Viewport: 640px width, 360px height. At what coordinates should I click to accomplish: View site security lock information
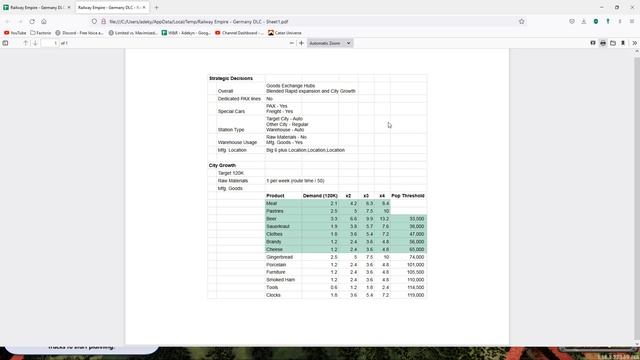[x=103, y=22]
